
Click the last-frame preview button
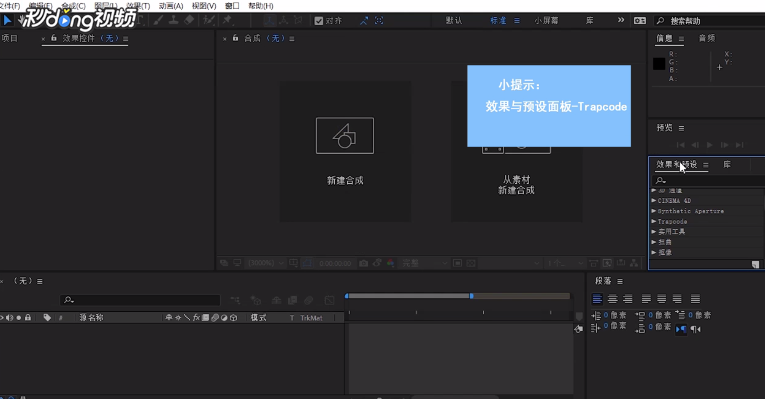[x=740, y=145]
